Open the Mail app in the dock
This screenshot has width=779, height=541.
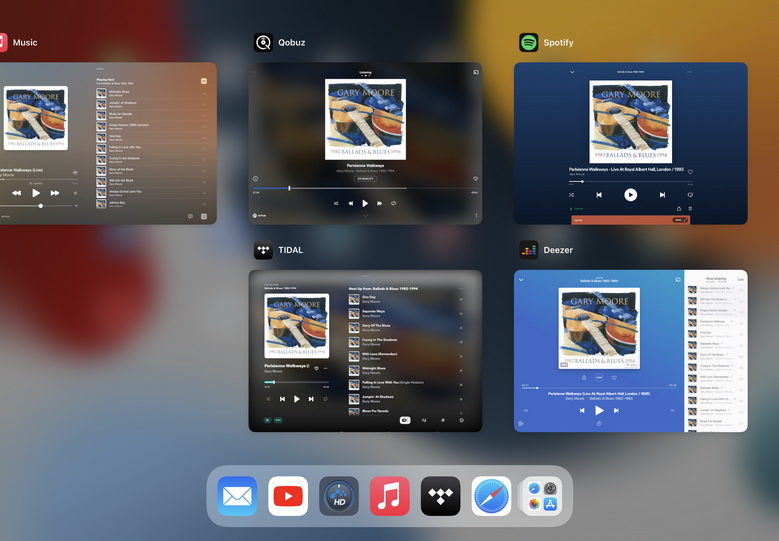237,496
